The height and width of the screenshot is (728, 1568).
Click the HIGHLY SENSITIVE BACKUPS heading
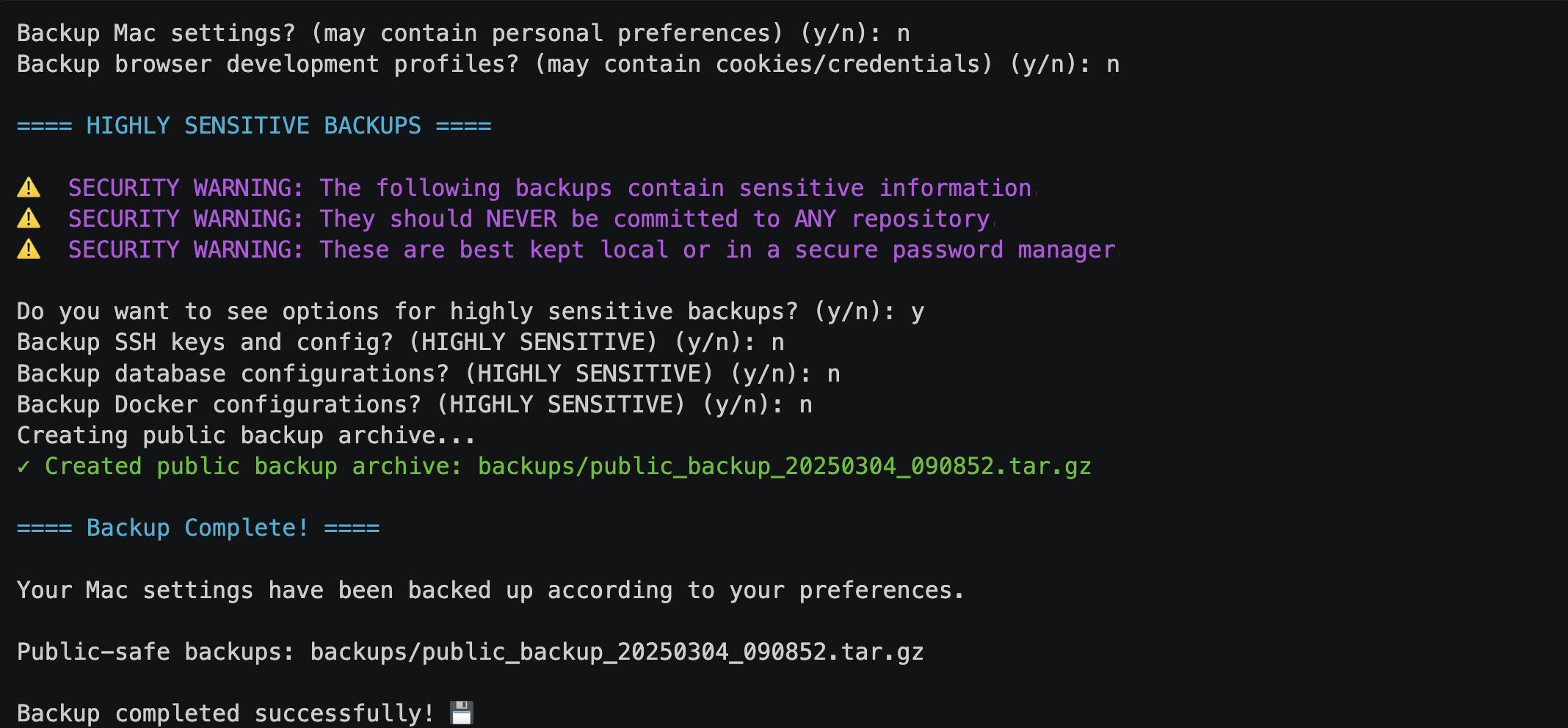pyautogui.click(x=254, y=125)
